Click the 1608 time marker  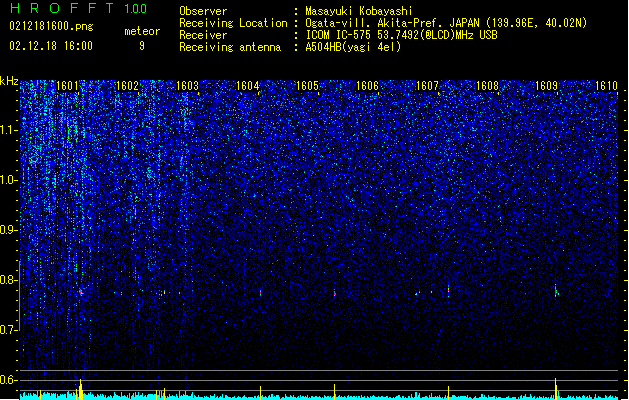[x=487, y=86]
